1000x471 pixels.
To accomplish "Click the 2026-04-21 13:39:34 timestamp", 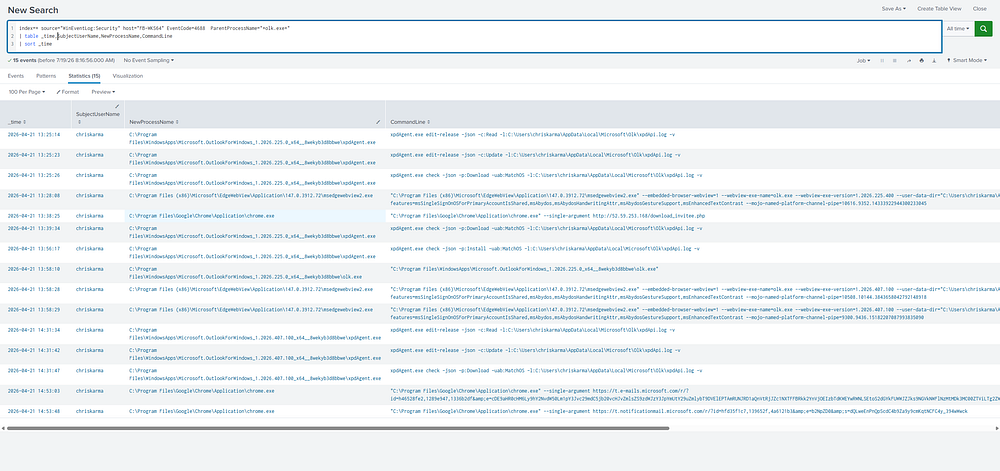I will pyautogui.click(x=34, y=228).
